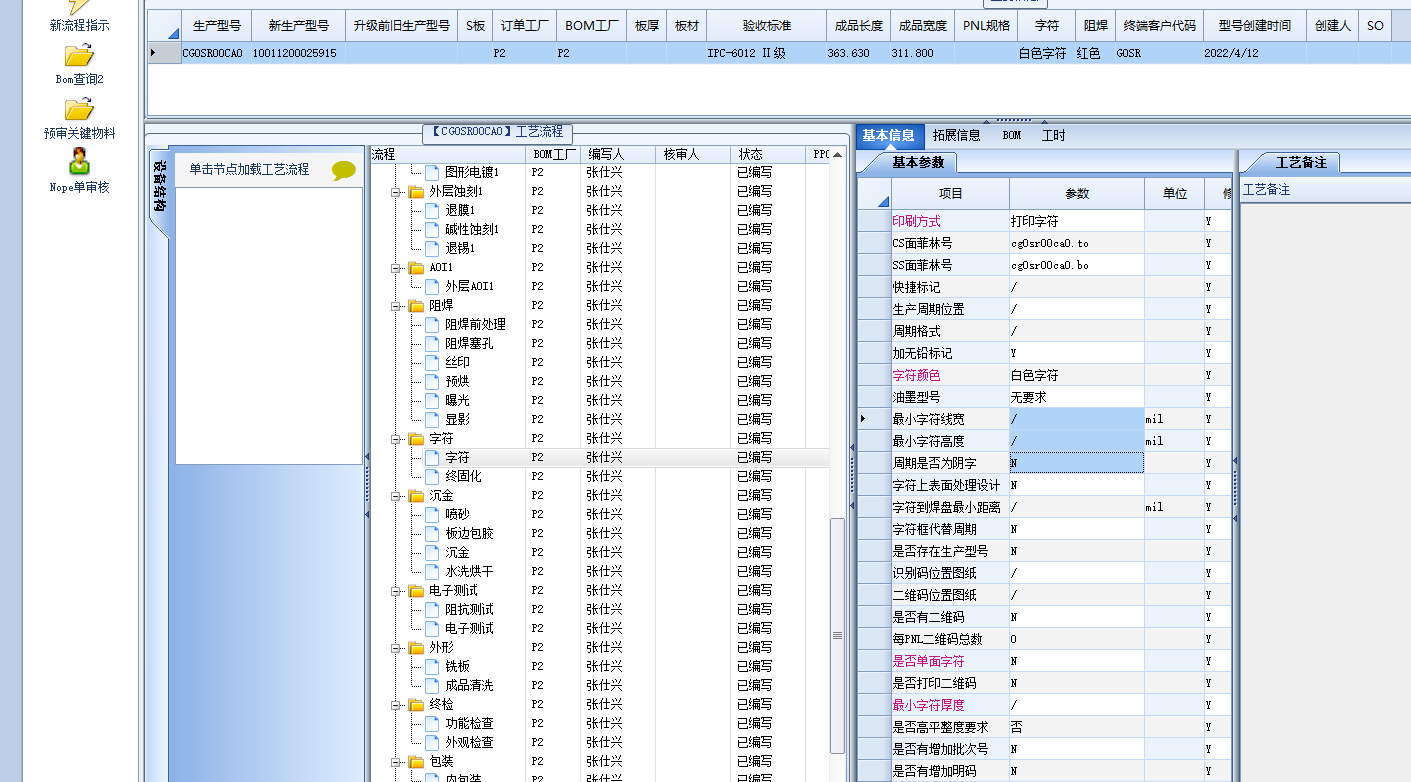Switch to the 拓展信息 tab
Viewport: 1411px width, 782px height.
pos(956,135)
